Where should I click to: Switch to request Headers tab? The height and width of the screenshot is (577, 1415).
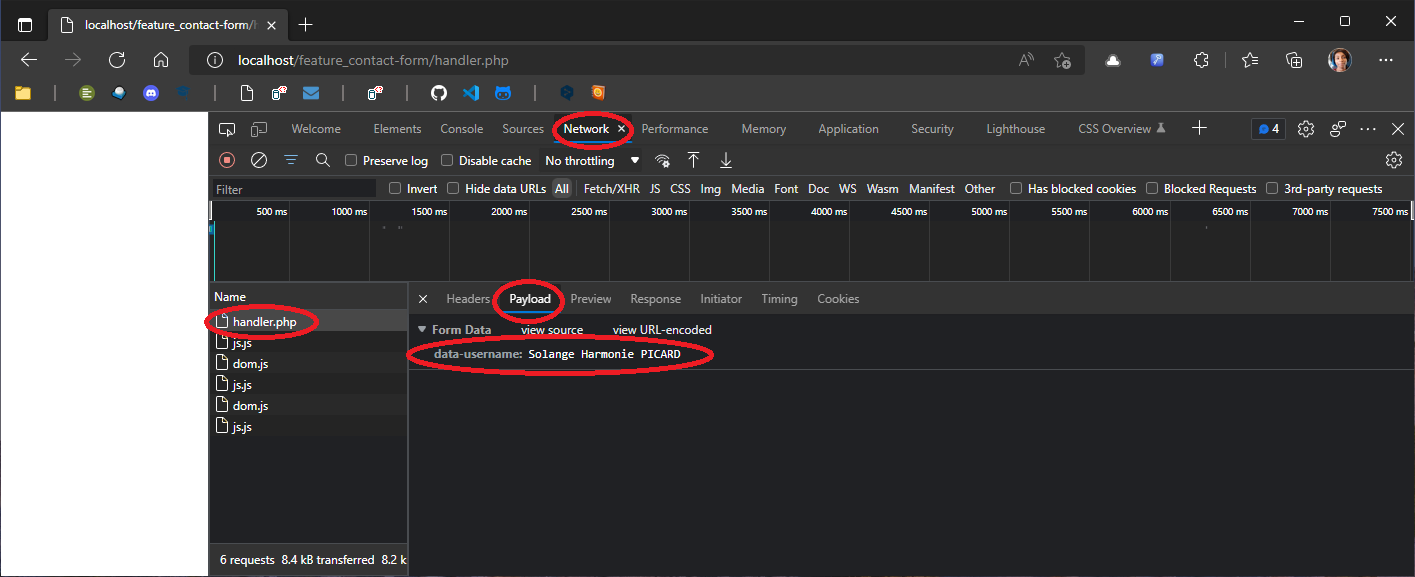[468, 299]
